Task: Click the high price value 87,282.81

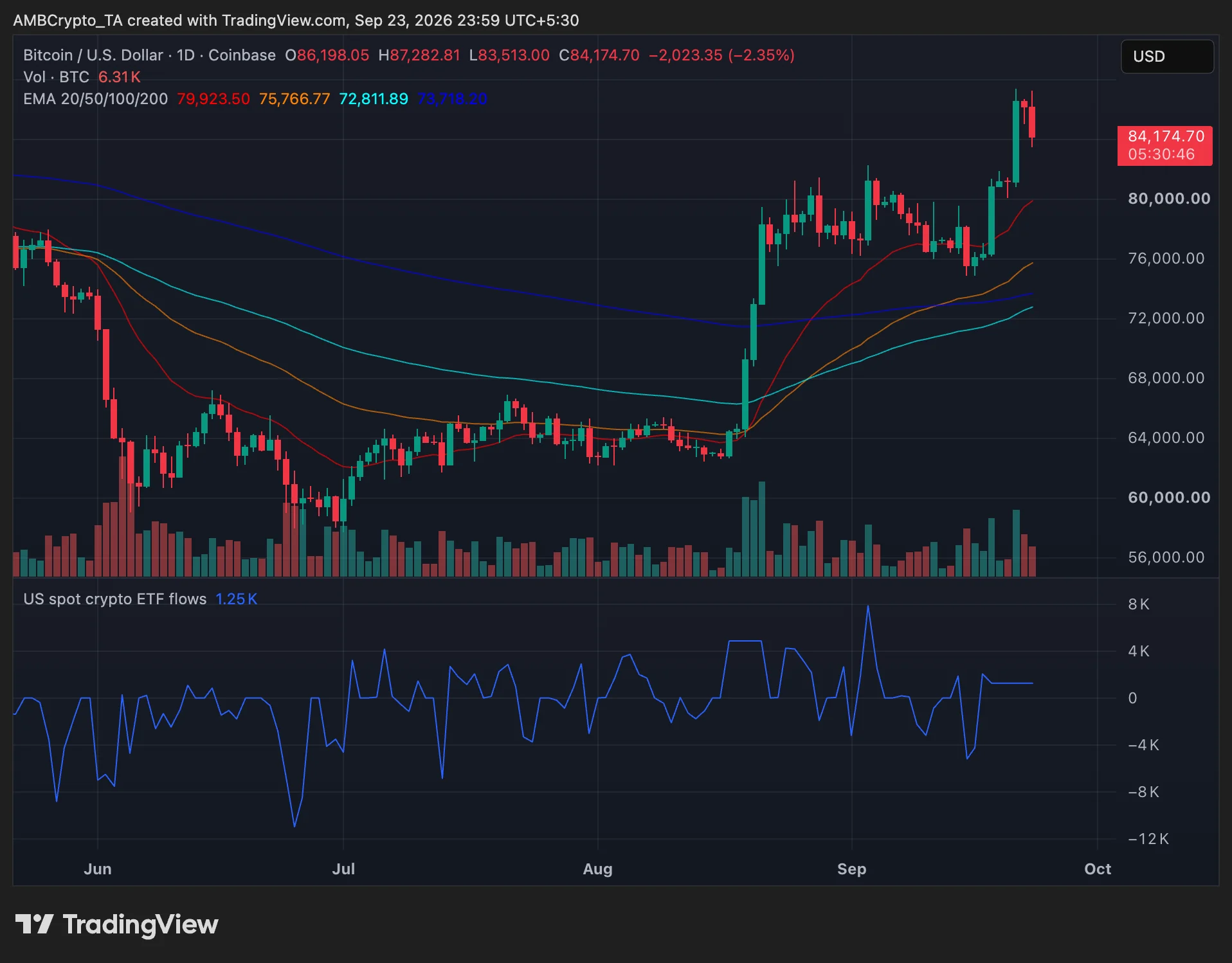Action: (x=424, y=55)
